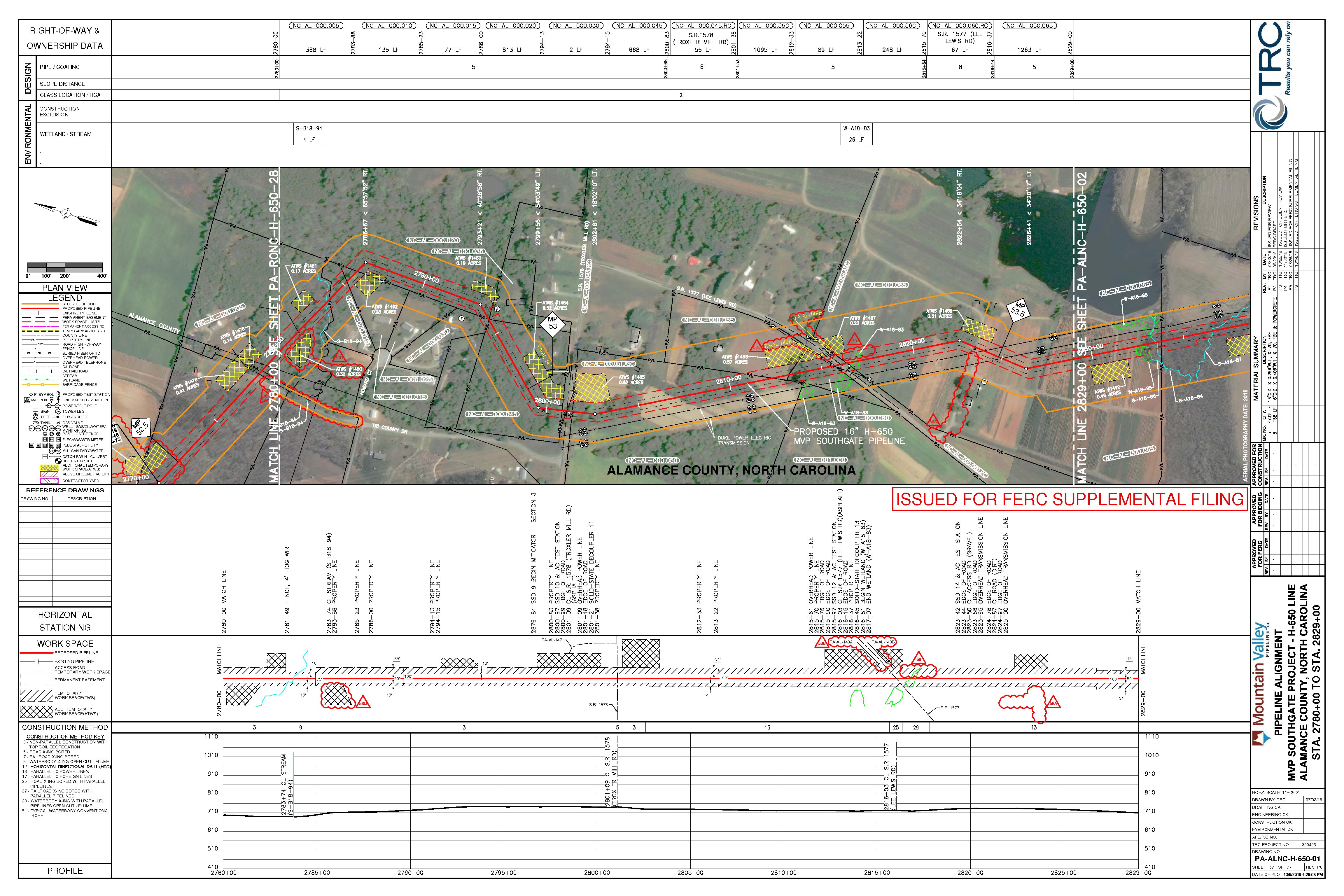Image resolution: width=1344 pixels, height=896 pixels.
Task: Click the ALAMANCE COUNTY, NORTH CAROLINA map label
Action: 731,470
